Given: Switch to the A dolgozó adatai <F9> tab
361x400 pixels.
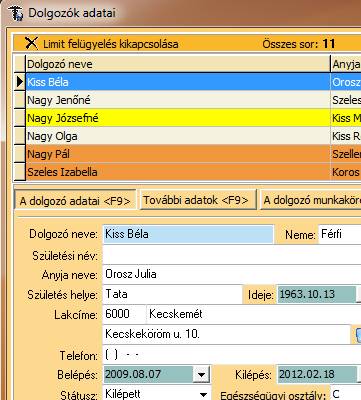Looking at the screenshot, I should [x=75, y=201].
